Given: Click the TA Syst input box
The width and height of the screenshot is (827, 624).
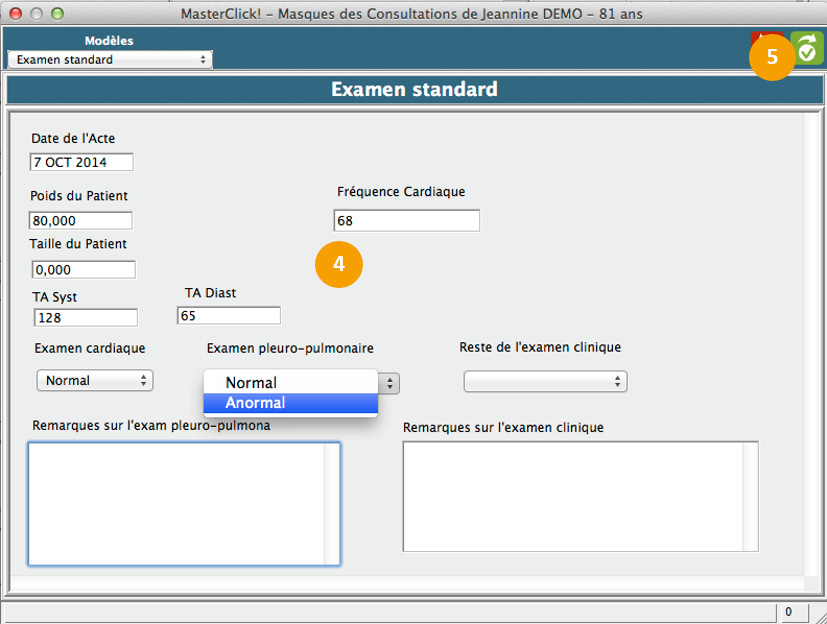Looking at the screenshot, I should [x=86, y=318].
